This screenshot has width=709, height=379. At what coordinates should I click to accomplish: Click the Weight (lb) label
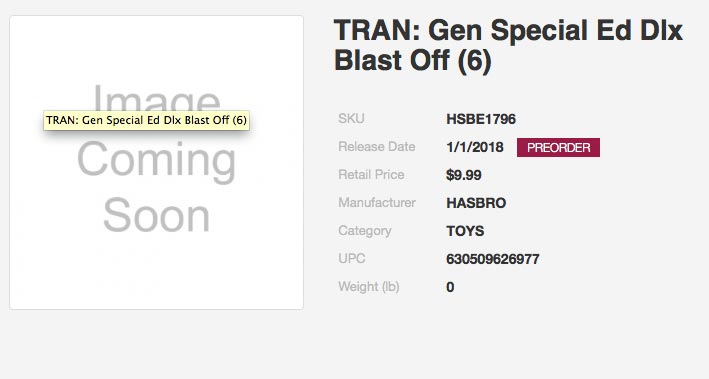pyautogui.click(x=369, y=287)
